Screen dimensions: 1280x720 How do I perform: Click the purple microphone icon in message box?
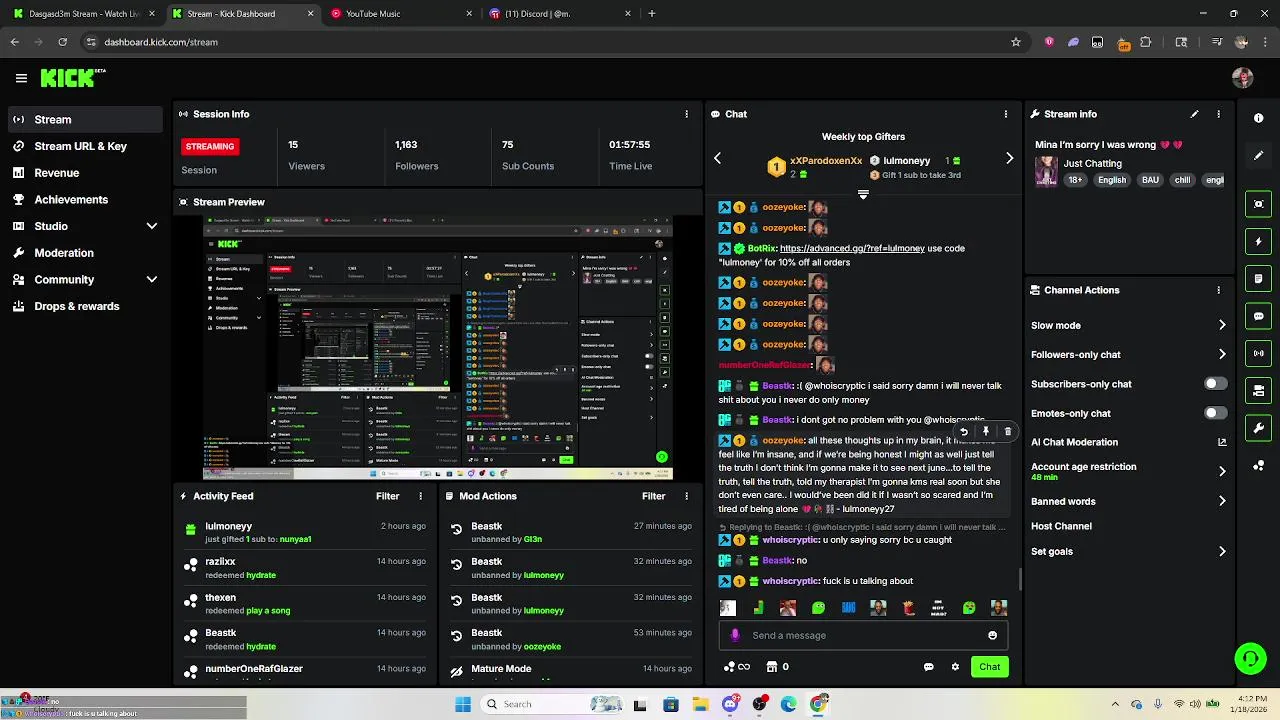coord(735,635)
